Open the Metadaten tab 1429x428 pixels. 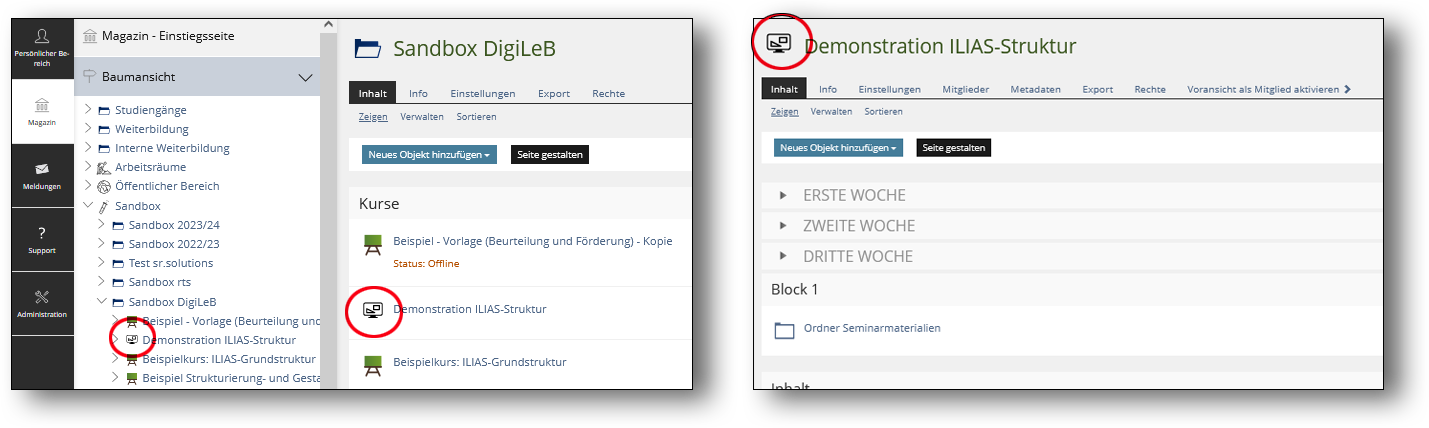click(1035, 89)
